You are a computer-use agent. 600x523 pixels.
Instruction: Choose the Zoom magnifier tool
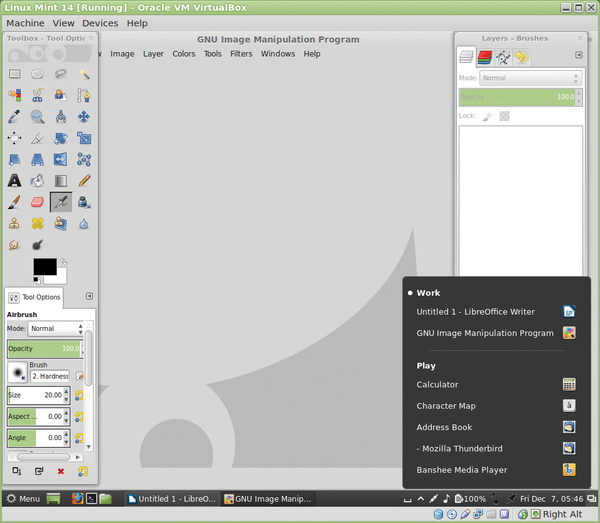click(x=38, y=117)
